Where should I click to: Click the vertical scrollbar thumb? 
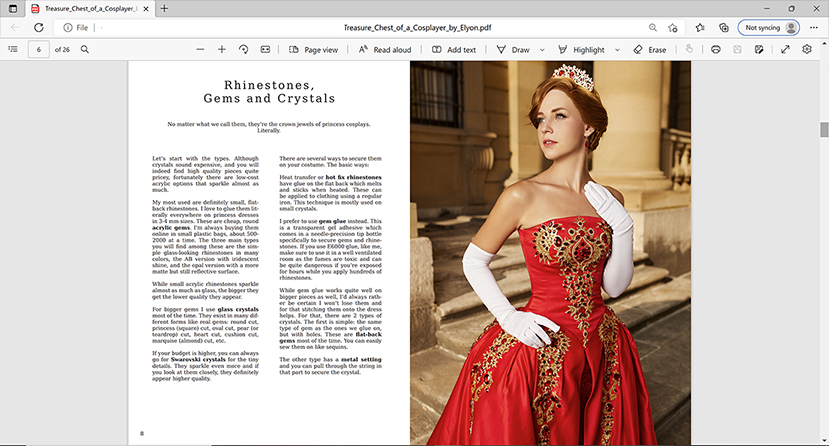click(824, 129)
